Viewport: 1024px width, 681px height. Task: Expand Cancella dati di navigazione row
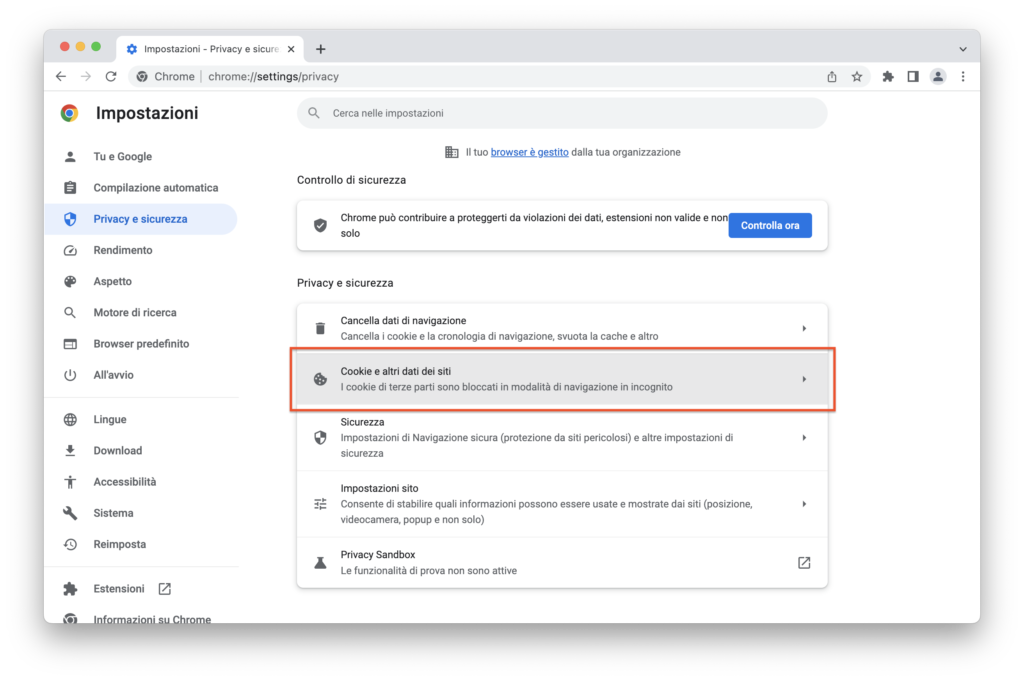tap(562, 328)
